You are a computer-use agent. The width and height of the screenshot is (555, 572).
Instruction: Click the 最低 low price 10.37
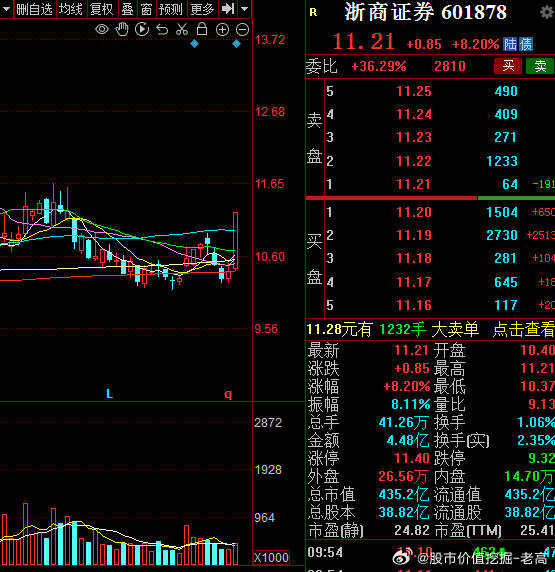(x=537, y=386)
